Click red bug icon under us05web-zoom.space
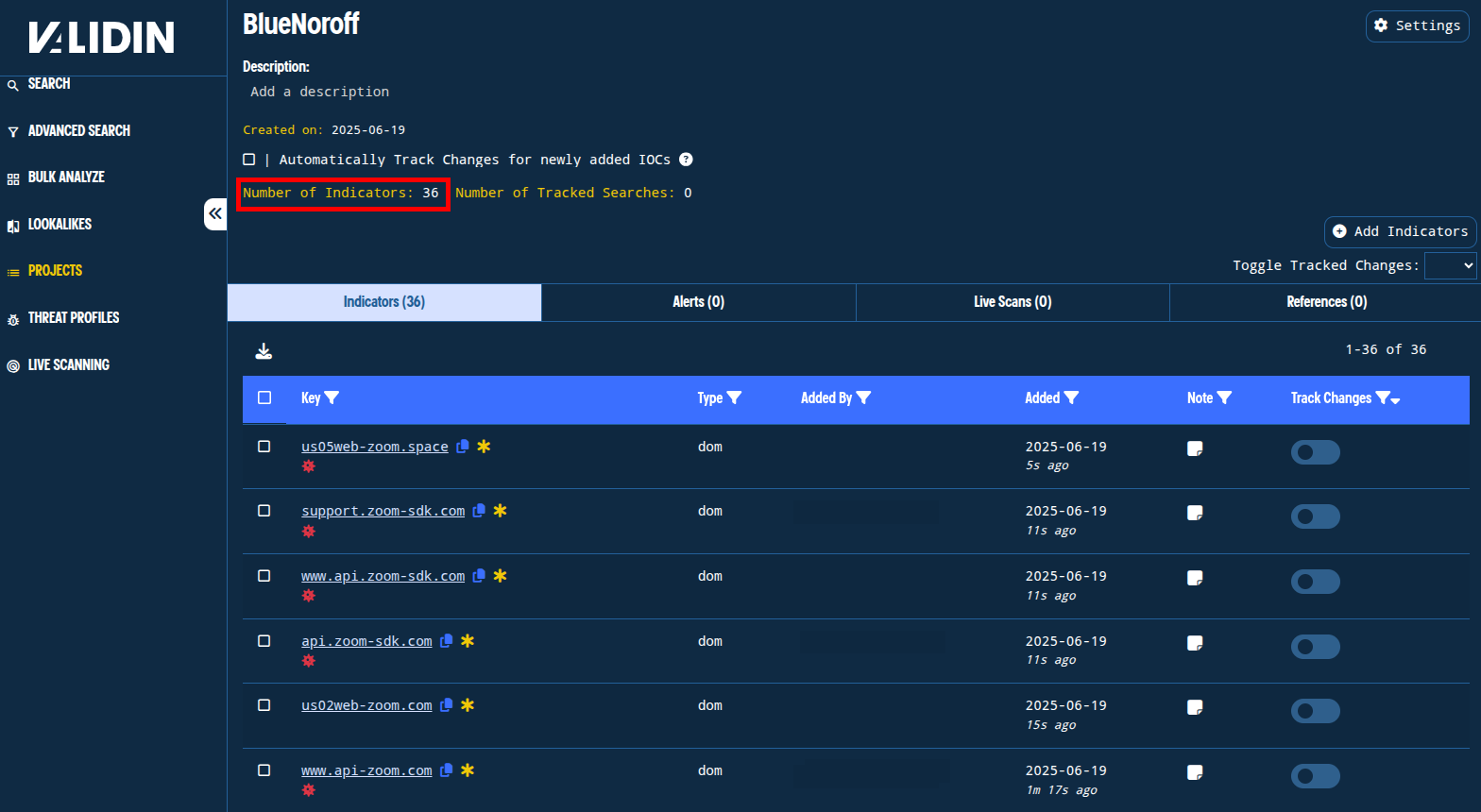Viewport: 1481px width, 812px height. pyautogui.click(x=308, y=466)
